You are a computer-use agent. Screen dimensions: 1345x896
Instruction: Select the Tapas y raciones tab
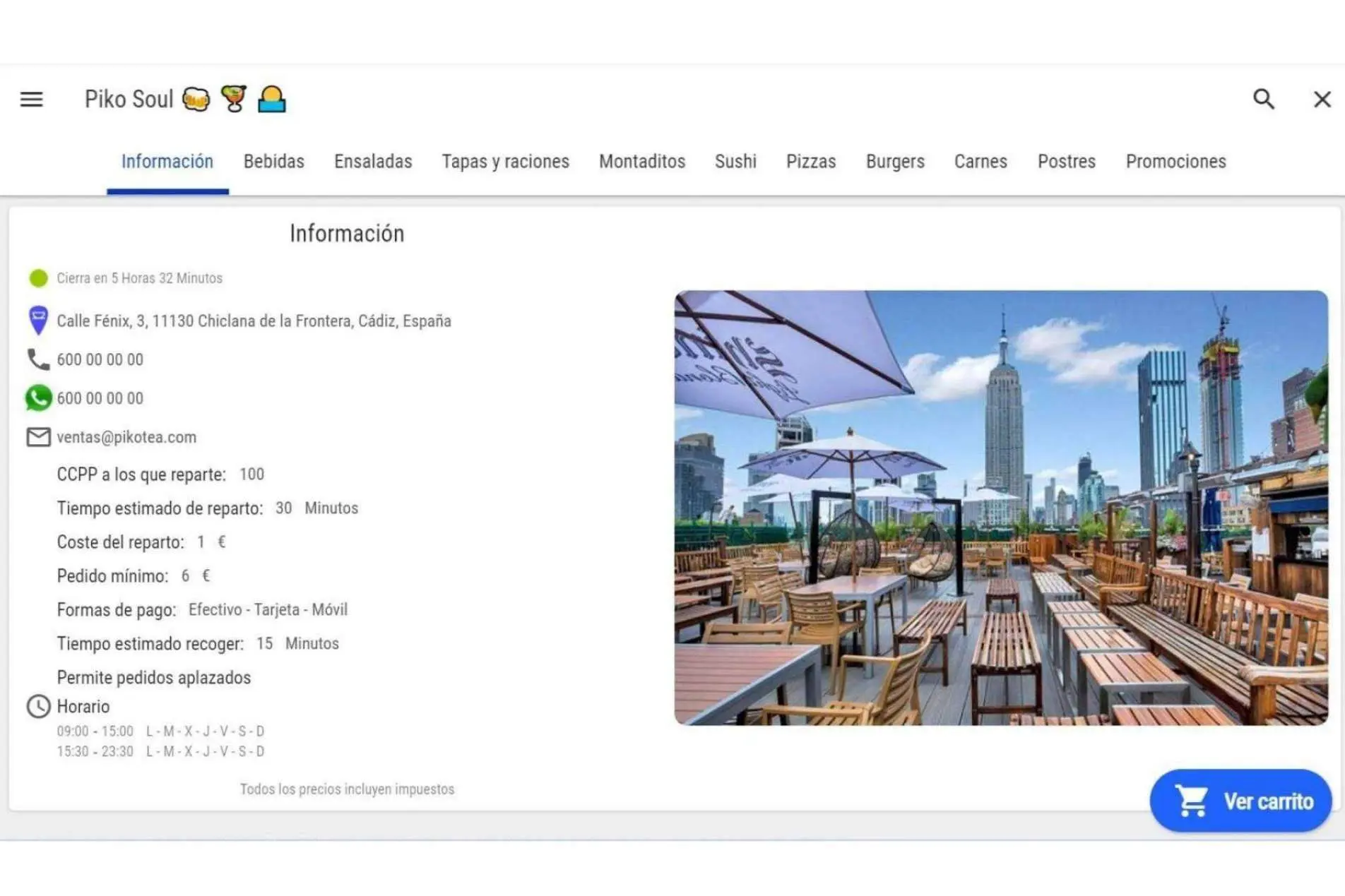[x=505, y=162]
